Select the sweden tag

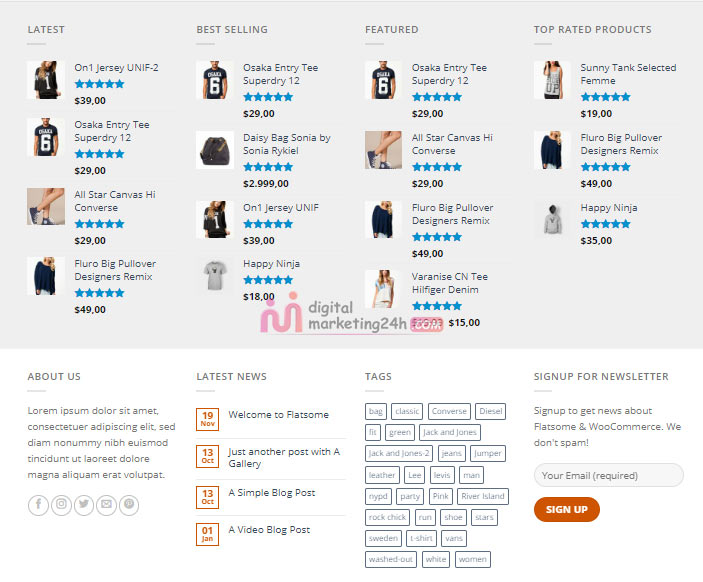click(383, 538)
